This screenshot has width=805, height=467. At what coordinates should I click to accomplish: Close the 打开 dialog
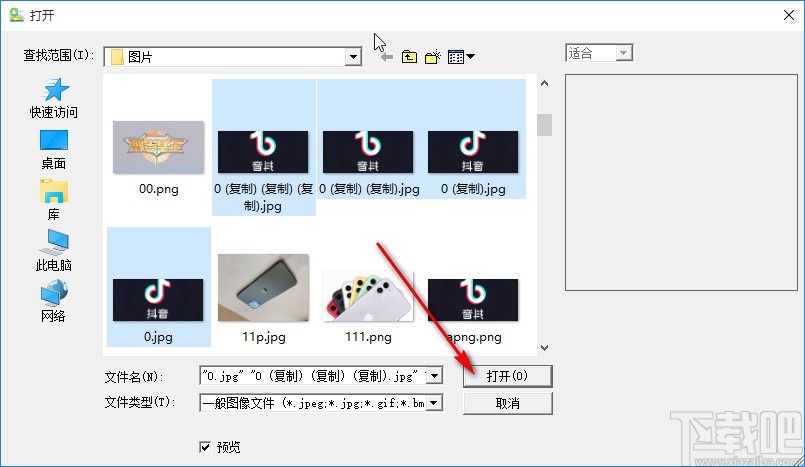[x=789, y=15]
